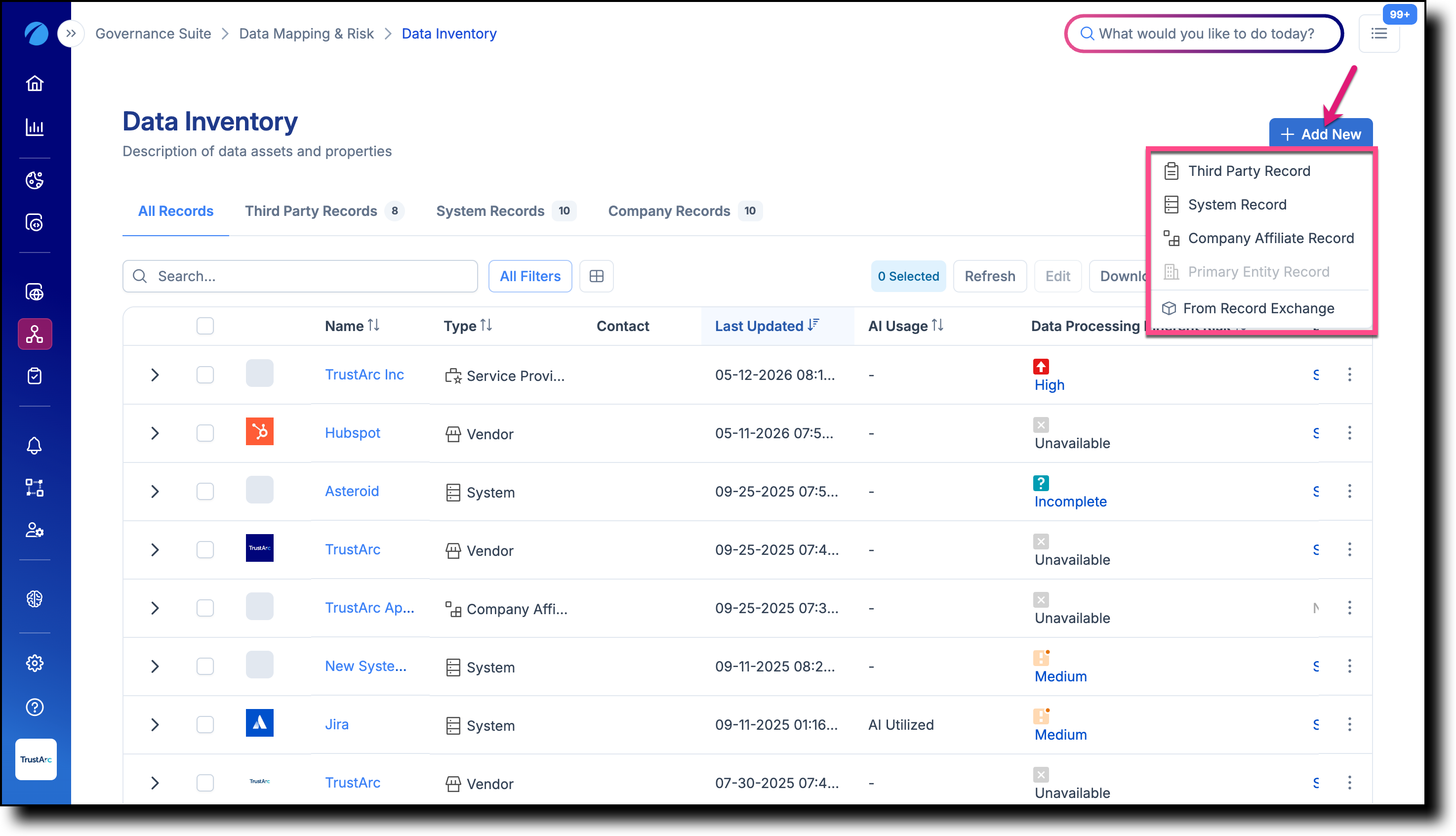Open the Hubspot record link
The width and height of the screenshot is (1456, 836).
pyautogui.click(x=352, y=433)
